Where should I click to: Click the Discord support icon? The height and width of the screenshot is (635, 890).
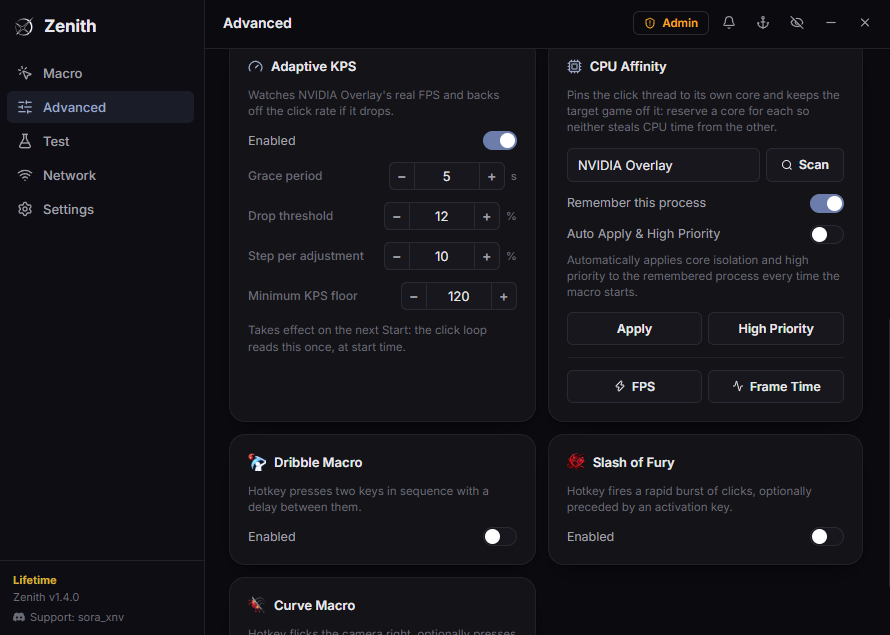point(19,617)
